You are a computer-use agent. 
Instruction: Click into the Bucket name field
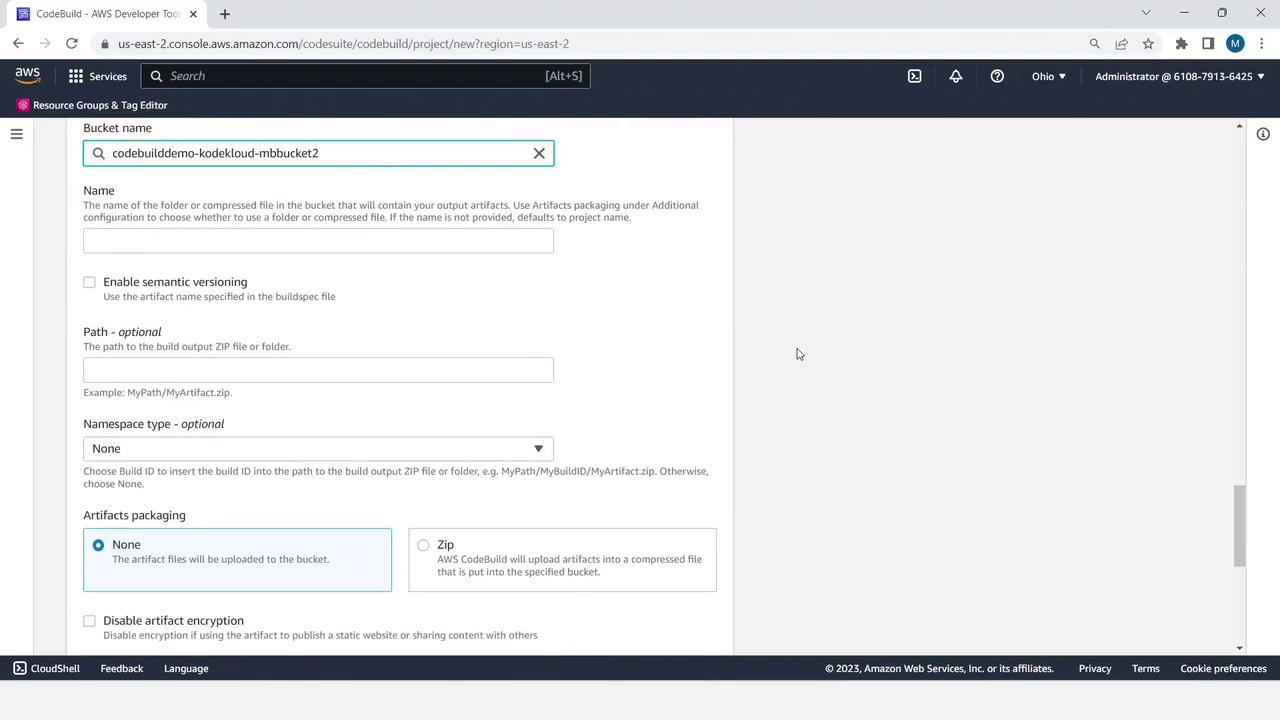tap(318, 153)
